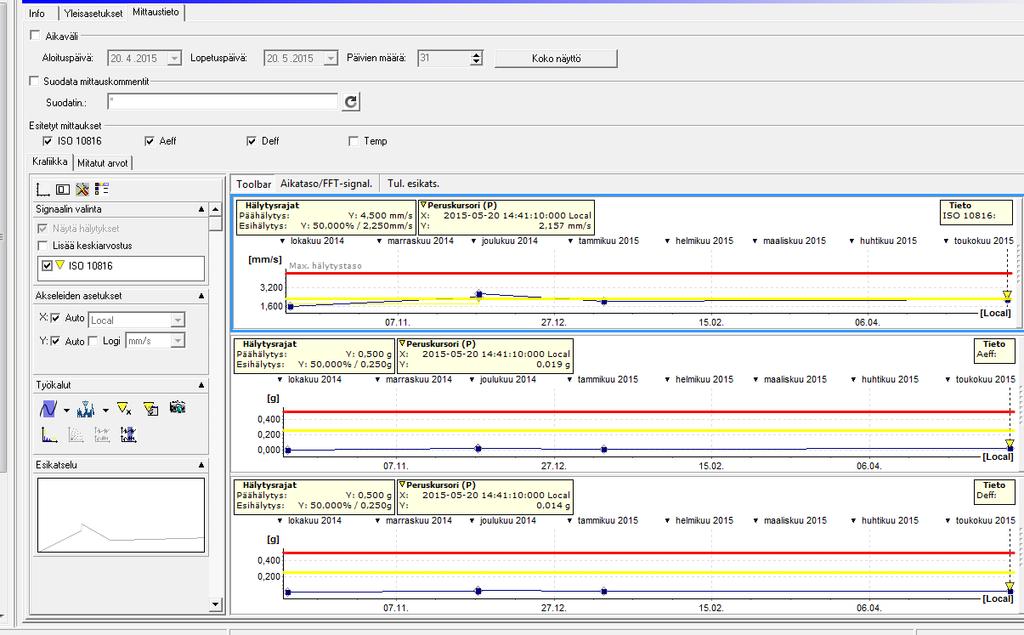This screenshot has height=635, width=1024.
Task: Click left panel scrollbar down arrow
Action: 216,604
